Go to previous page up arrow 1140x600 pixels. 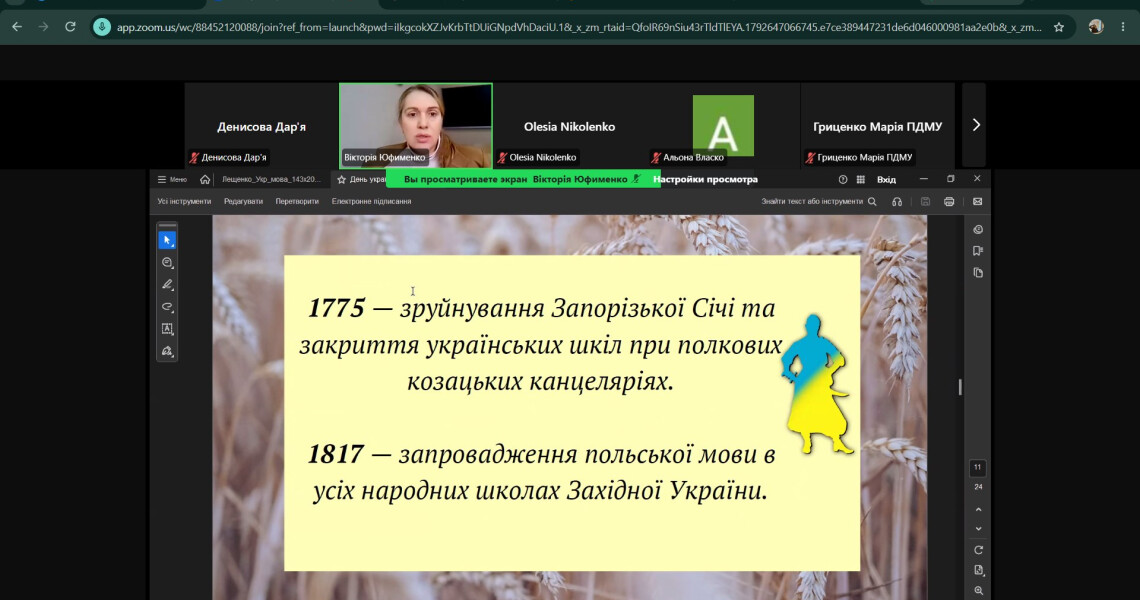[x=978, y=510]
